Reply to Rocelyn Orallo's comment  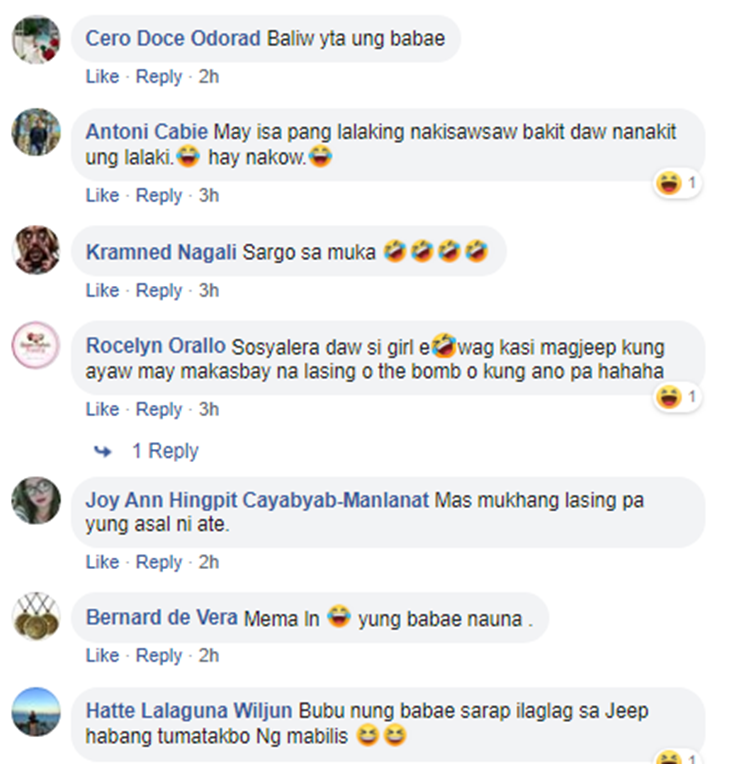[159, 409]
